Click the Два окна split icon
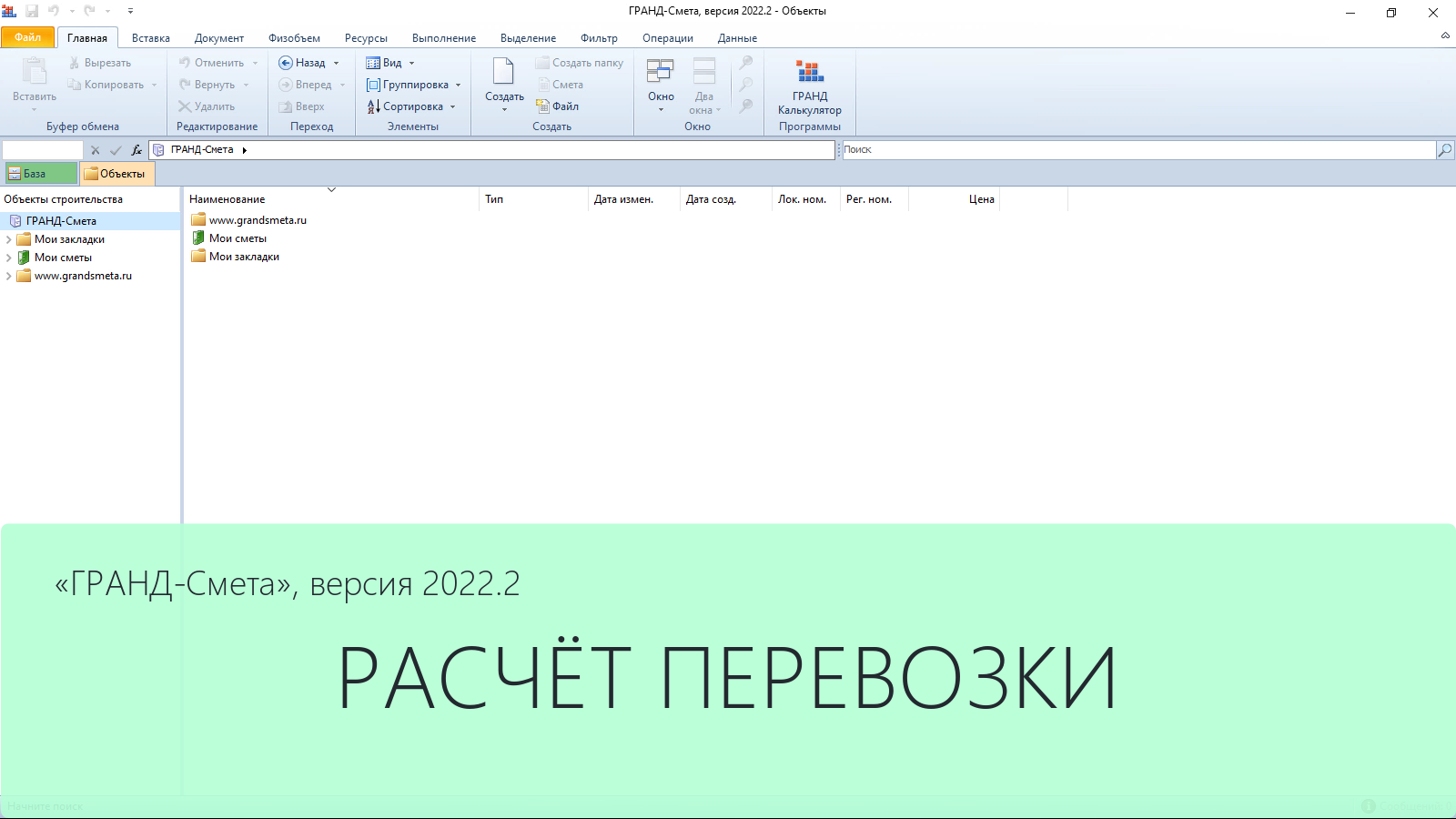The image size is (1456, 819). pos(704,71)
